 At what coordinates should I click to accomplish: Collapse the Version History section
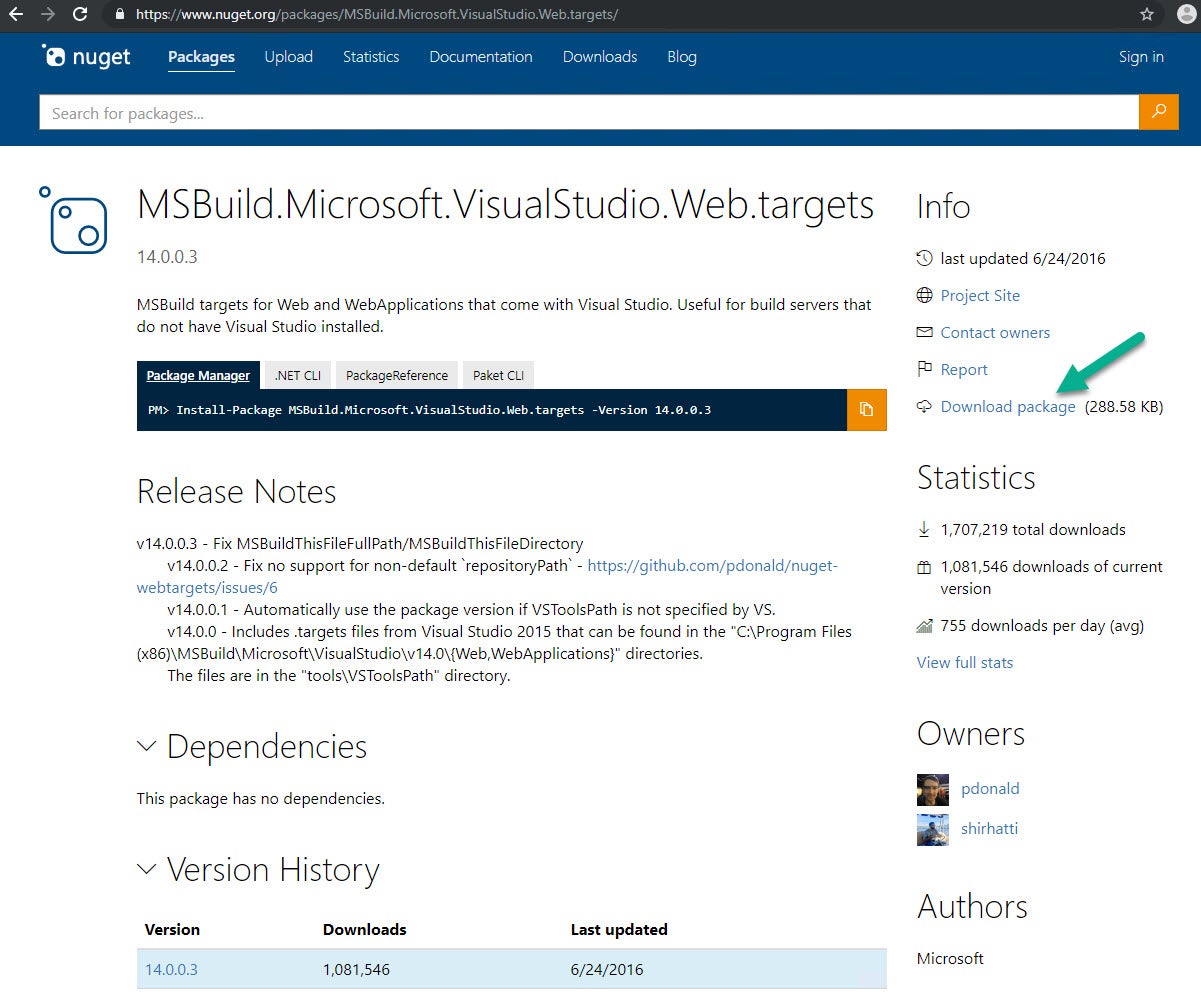click(146, 870)
